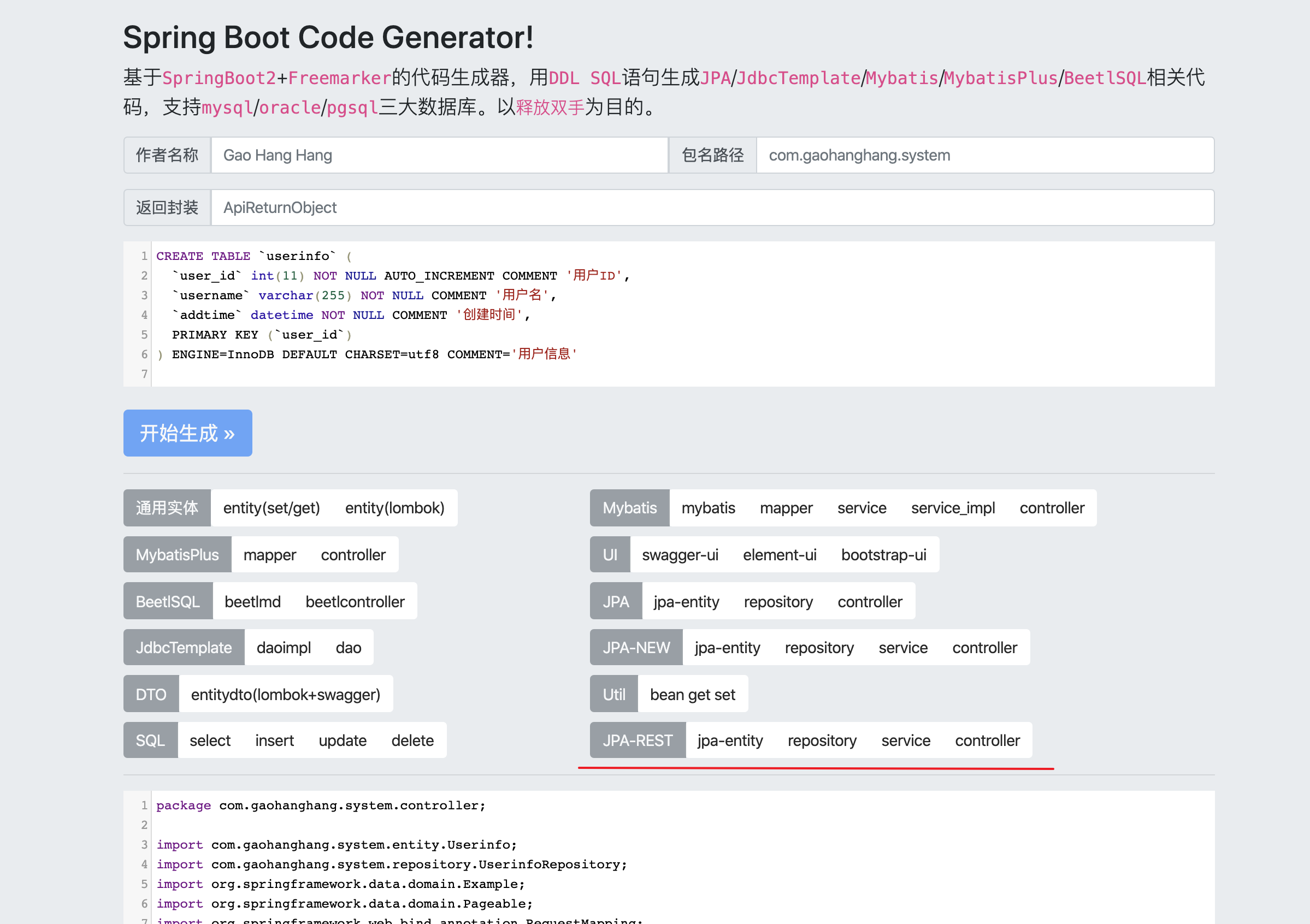Generate MybatisPlus mapper code
The height and width of the screenshot is (924, 1310).
pyautogui.click(x=269, y=554)
